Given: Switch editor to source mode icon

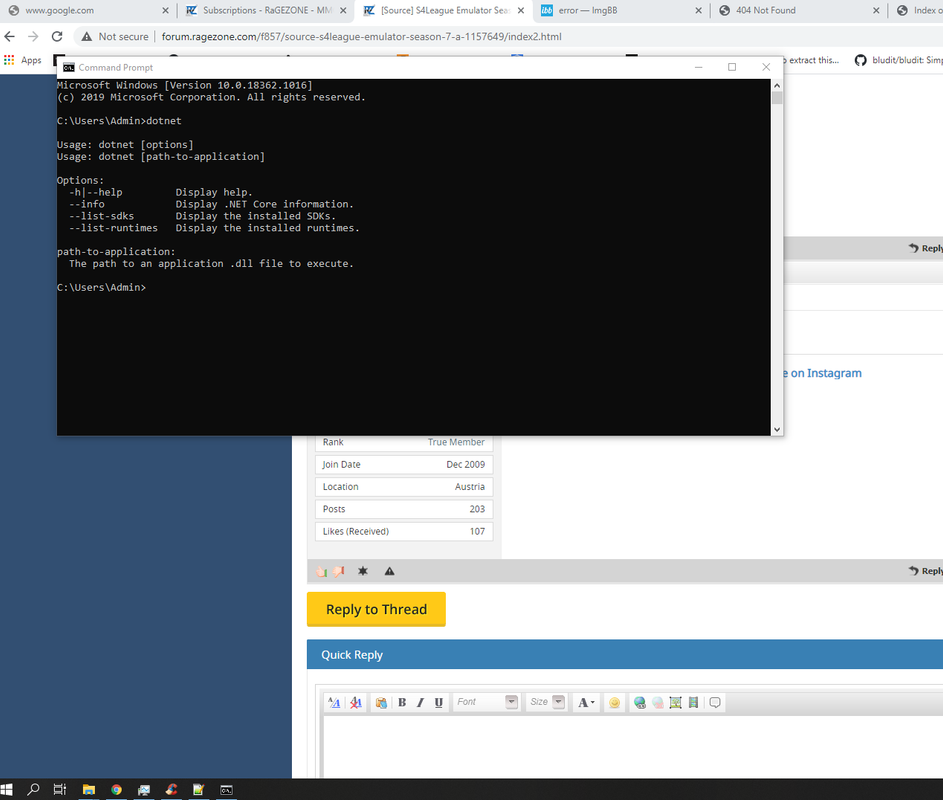Looking at the screenshot, I should (x=334, y=702).
